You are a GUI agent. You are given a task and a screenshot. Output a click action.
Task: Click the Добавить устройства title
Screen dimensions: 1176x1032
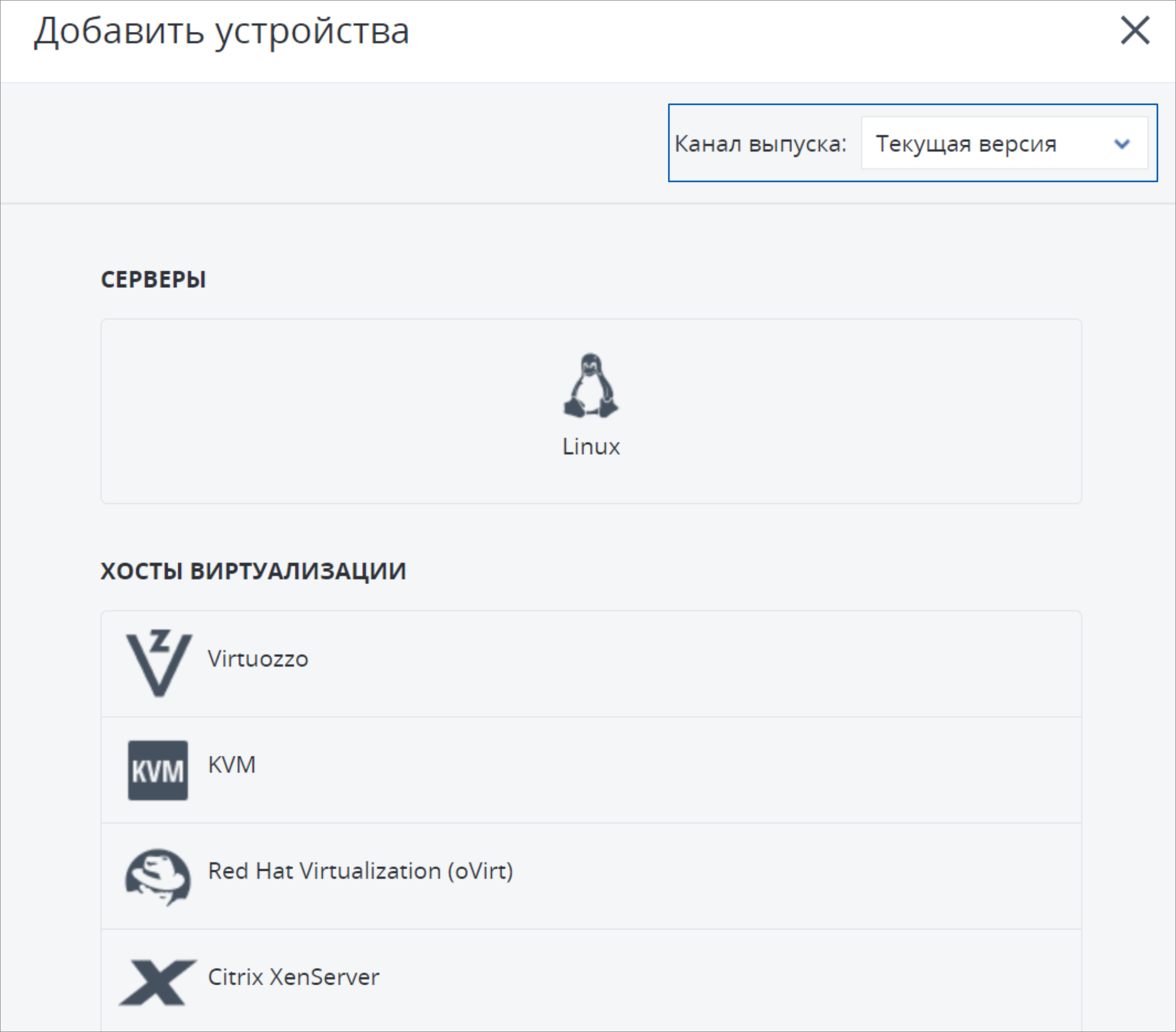pos(221,31)
